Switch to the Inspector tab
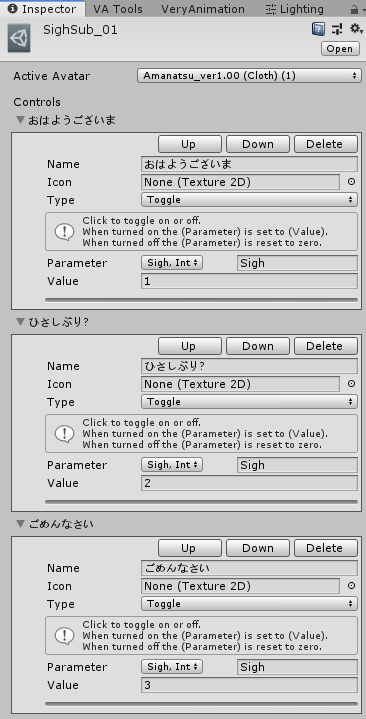366x719 pixels. [42, 9]
